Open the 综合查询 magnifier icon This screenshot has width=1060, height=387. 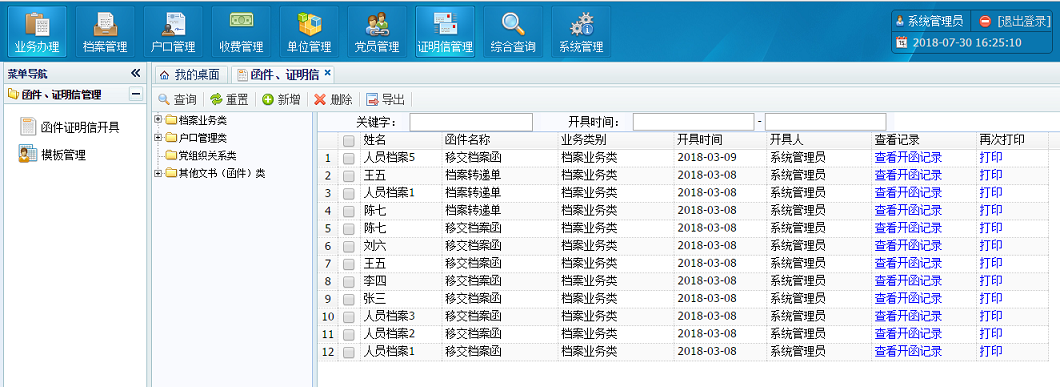point(513,24)
